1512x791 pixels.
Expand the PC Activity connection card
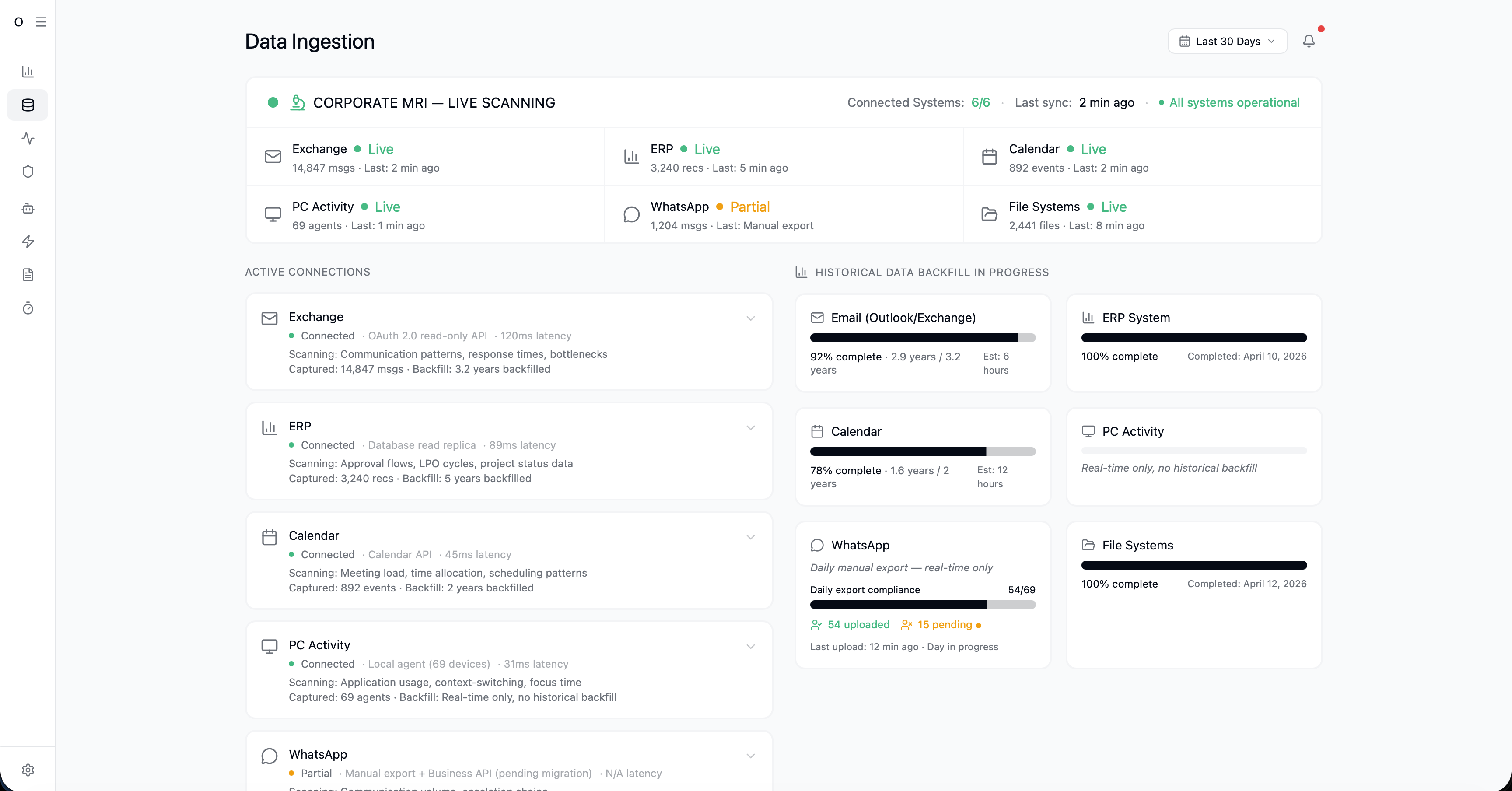pos(751,646)
